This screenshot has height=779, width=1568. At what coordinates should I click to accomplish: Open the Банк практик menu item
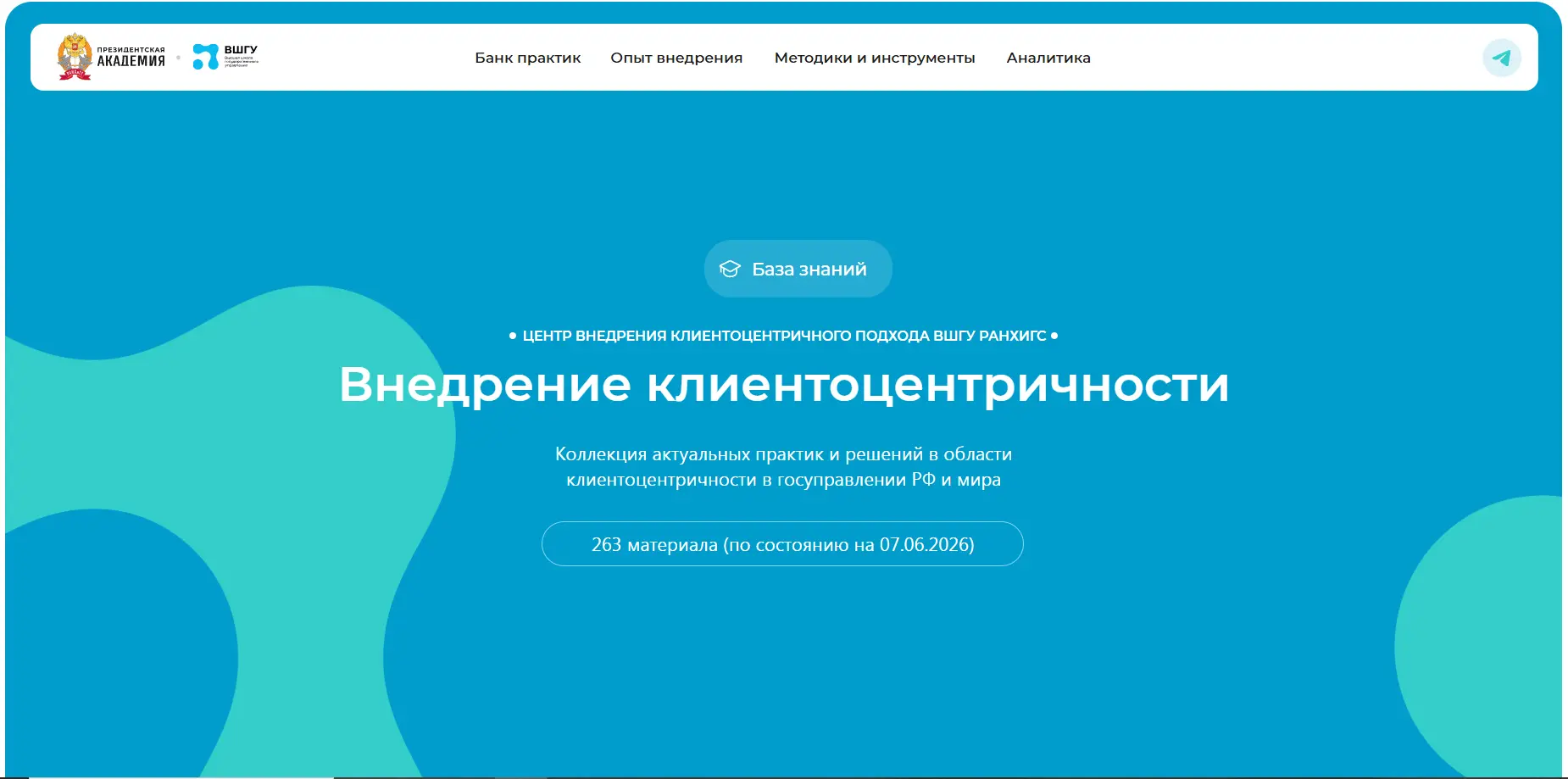tap(527, 58)
